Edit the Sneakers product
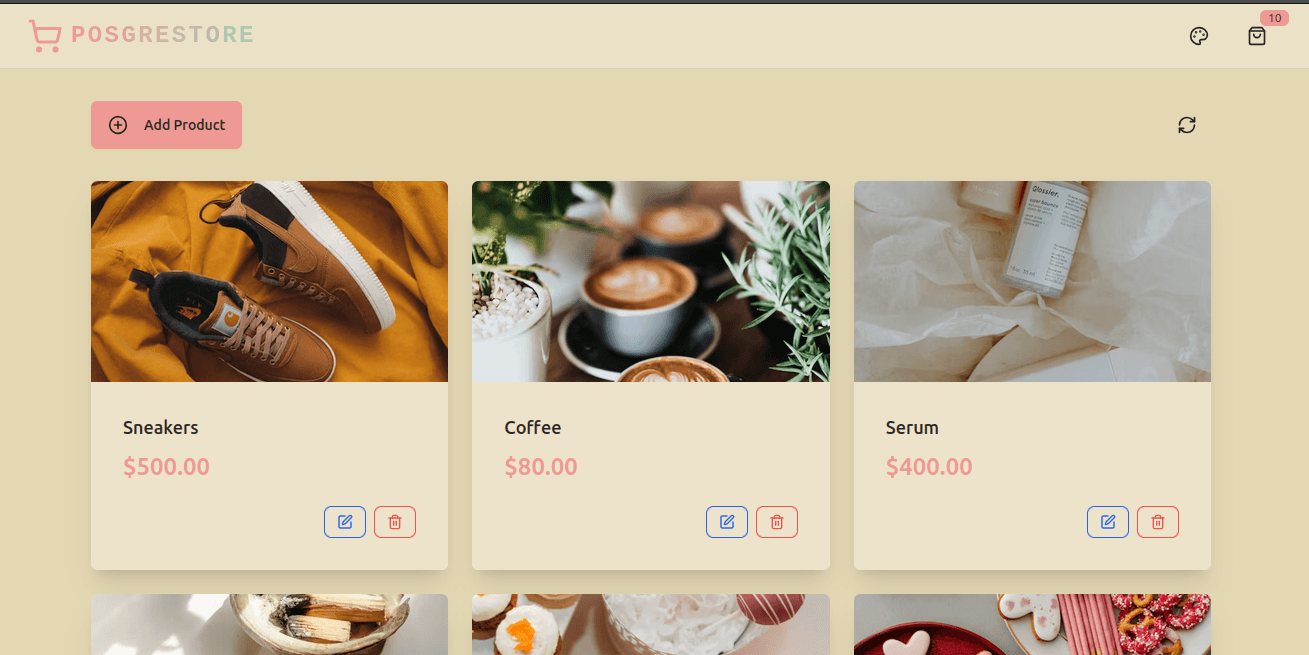Screen dimensions: 1309x655 345,522
